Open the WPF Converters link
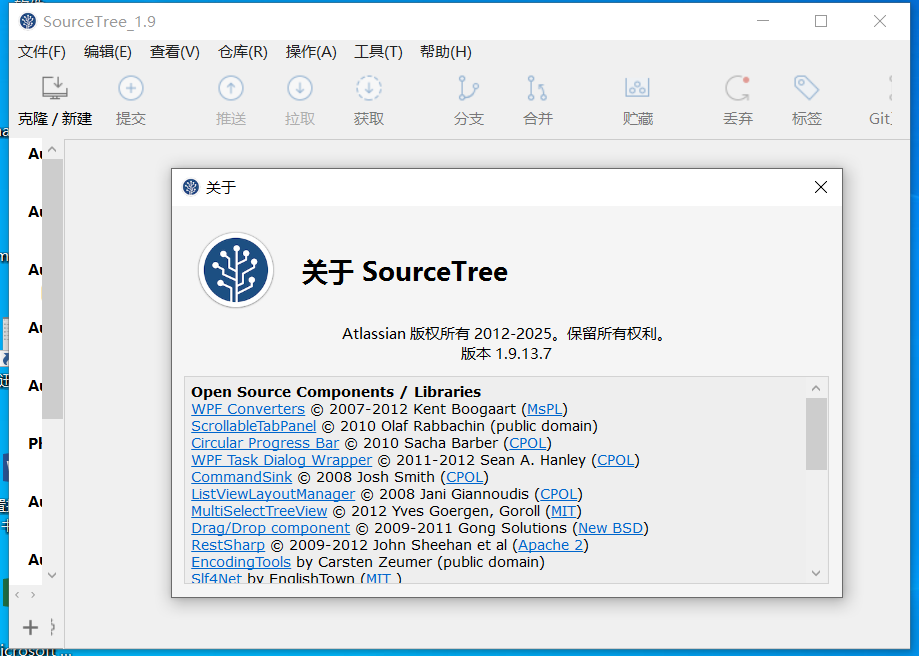Screen dimensions: 919x656 tap(248, 409)
